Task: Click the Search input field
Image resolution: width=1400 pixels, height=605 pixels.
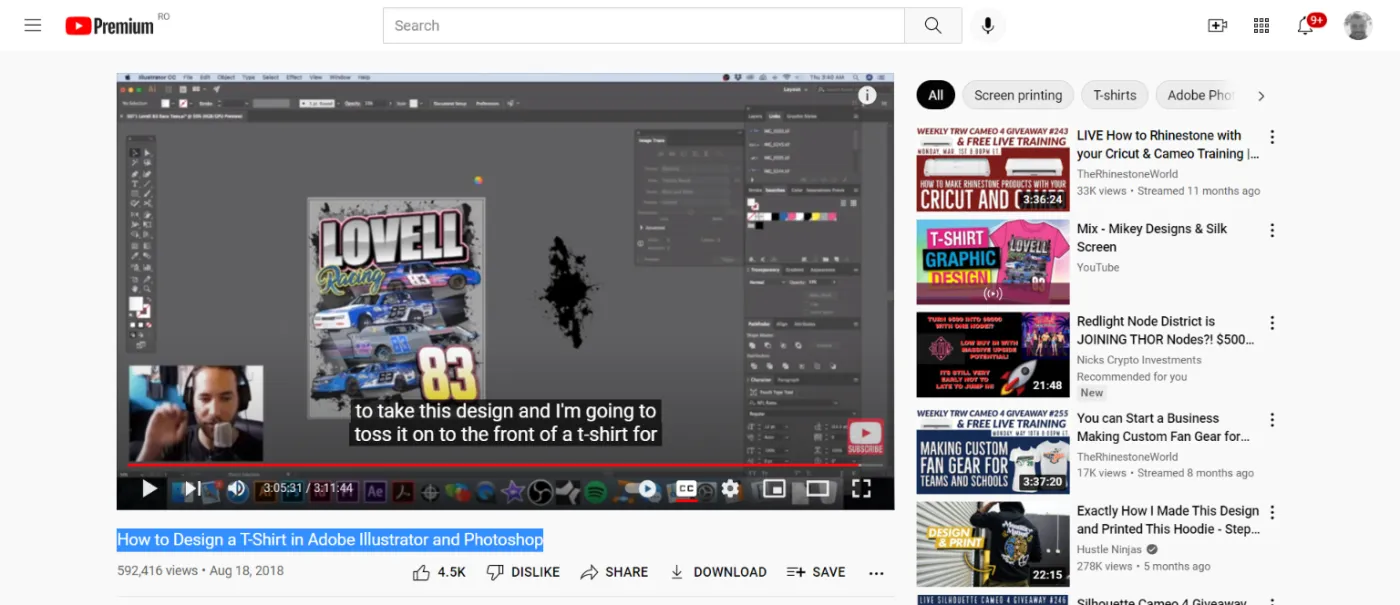Action: pos(644,26)
